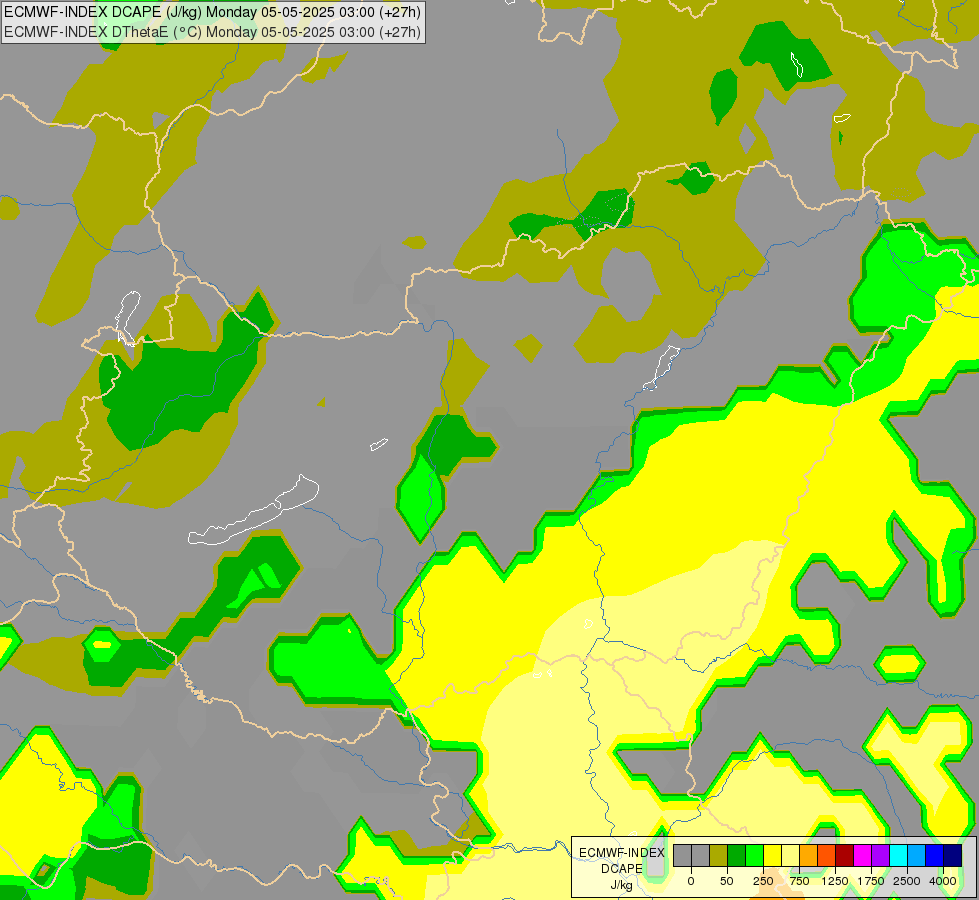Click the 'J/kg' unit label in legend
The height and width of the screenshot is (900, 979).
pos(621,885)
